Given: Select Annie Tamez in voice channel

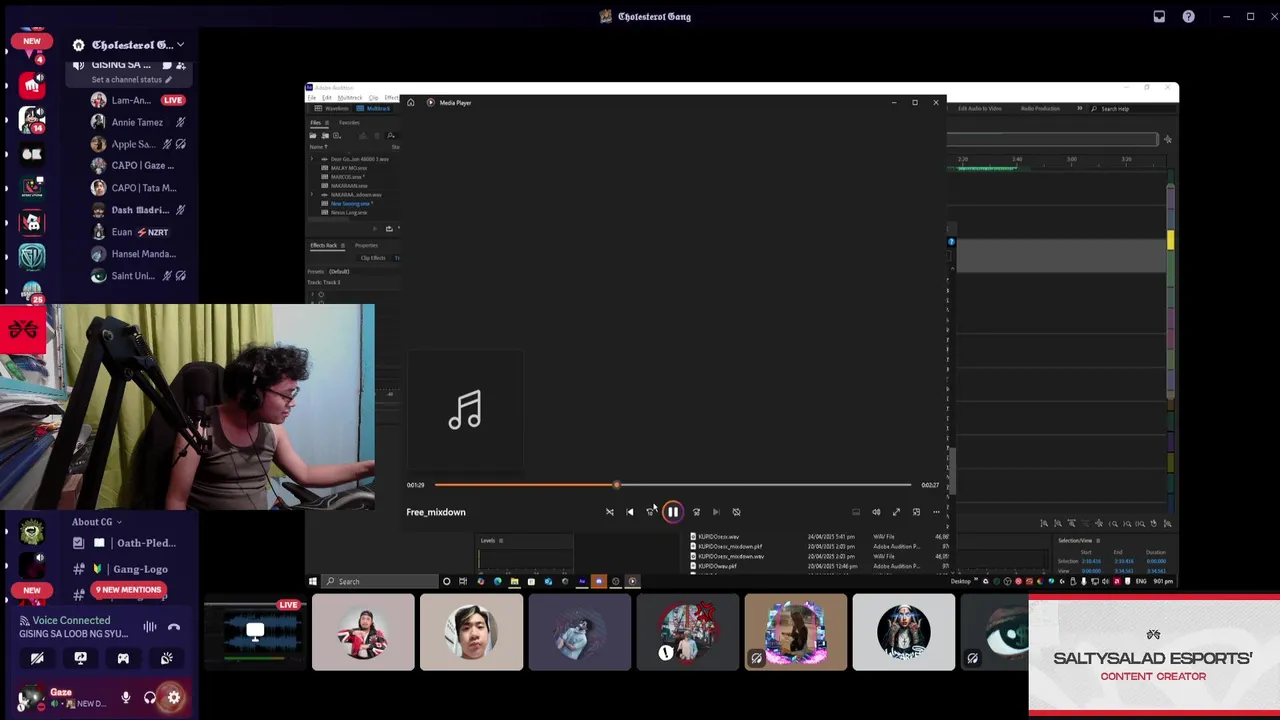Looking at the screenshot, I should [137, 122].
